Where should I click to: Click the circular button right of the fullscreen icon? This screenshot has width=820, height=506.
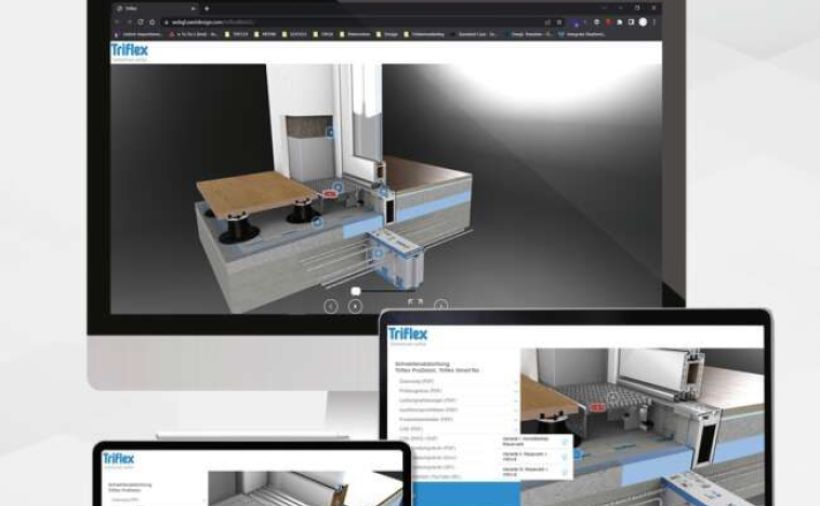coord(441,305)
